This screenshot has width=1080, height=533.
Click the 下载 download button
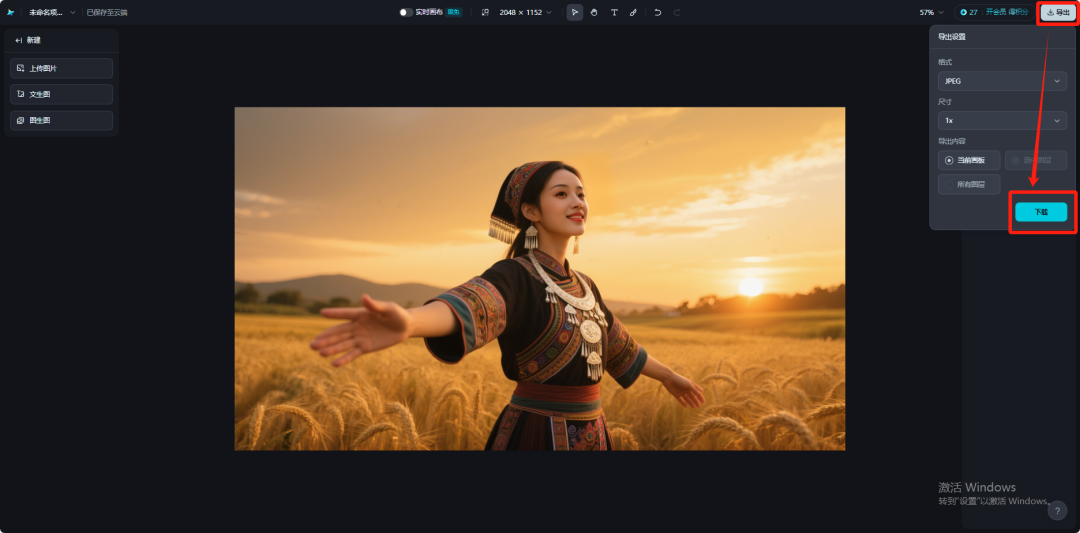click(x=1041, y=212)
